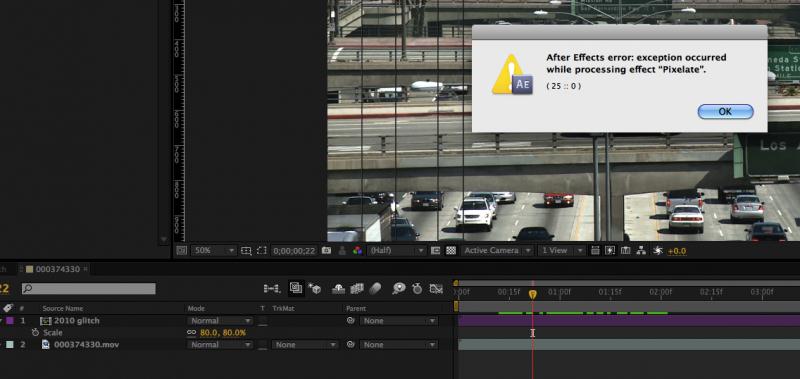The image size is (800, 379).
Task: Click the timeline layer search field
Action: [89, 289]
